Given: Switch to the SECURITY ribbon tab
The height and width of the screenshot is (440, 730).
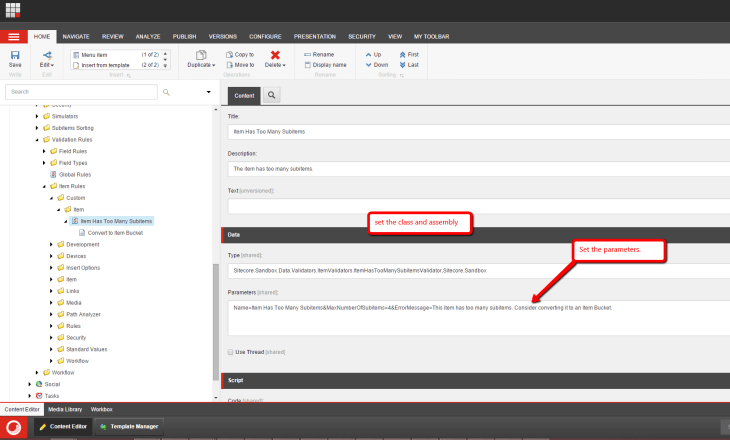Looking at the screenshot, I should 362,37.
